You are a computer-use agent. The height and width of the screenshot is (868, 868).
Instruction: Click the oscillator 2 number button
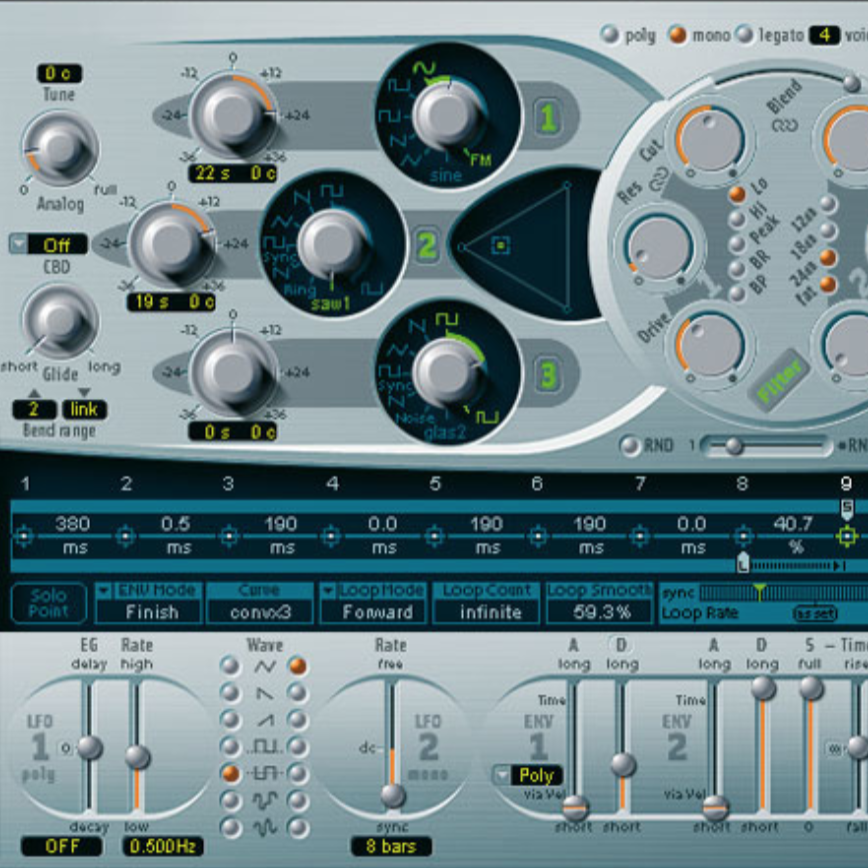coord(427,245)
